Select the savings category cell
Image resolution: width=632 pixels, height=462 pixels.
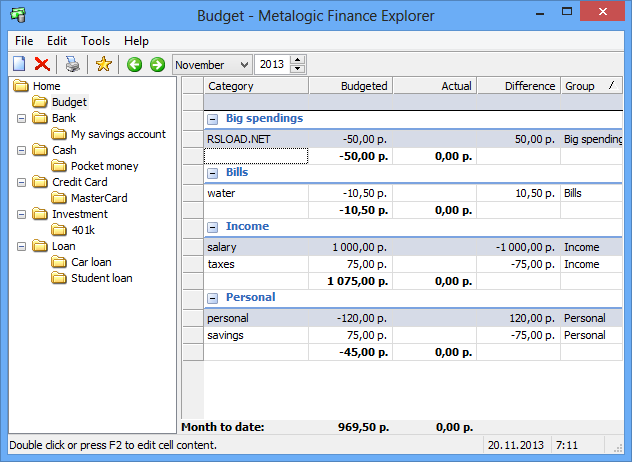[256, 335]
